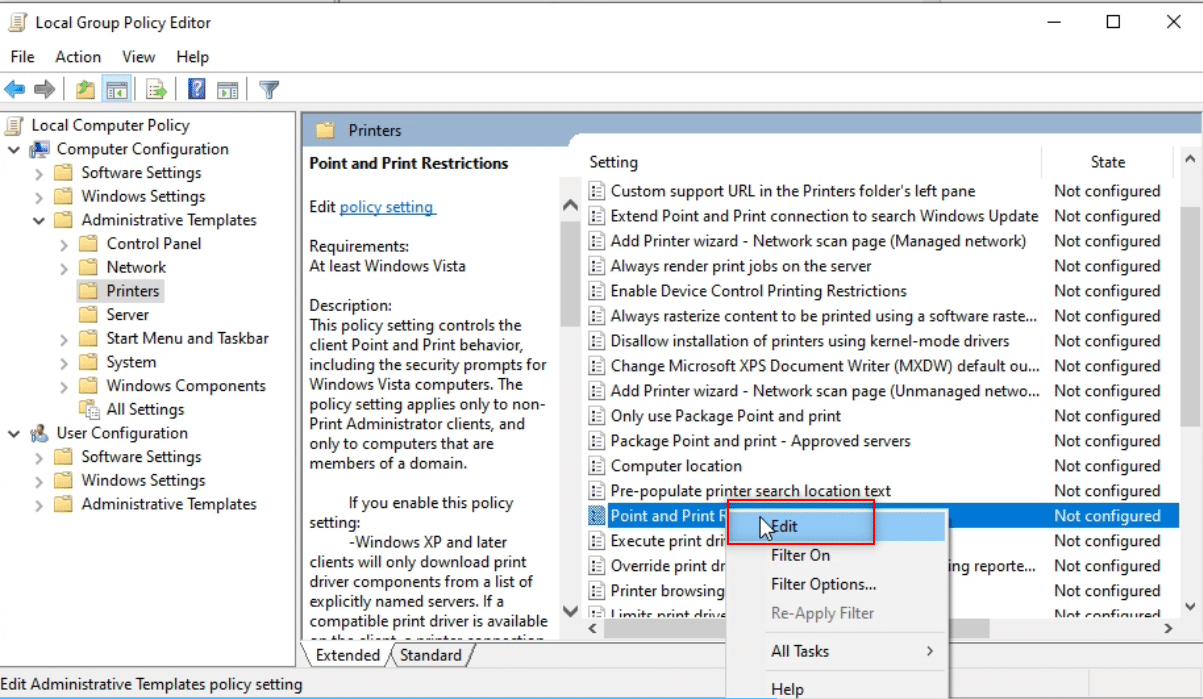Image resolution: width=1203 pixels, height=699 pixels.
Task: Toggle the Show/Hide console tree icon
Action: click(115, 90)
